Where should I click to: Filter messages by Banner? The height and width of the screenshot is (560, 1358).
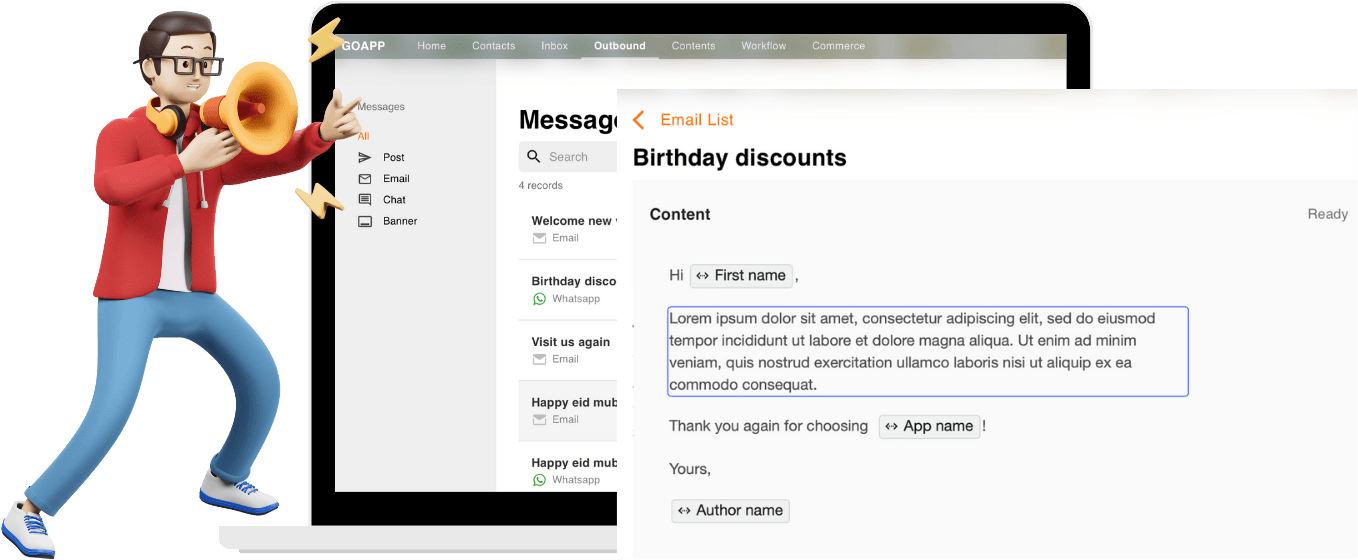pos(400,221)
